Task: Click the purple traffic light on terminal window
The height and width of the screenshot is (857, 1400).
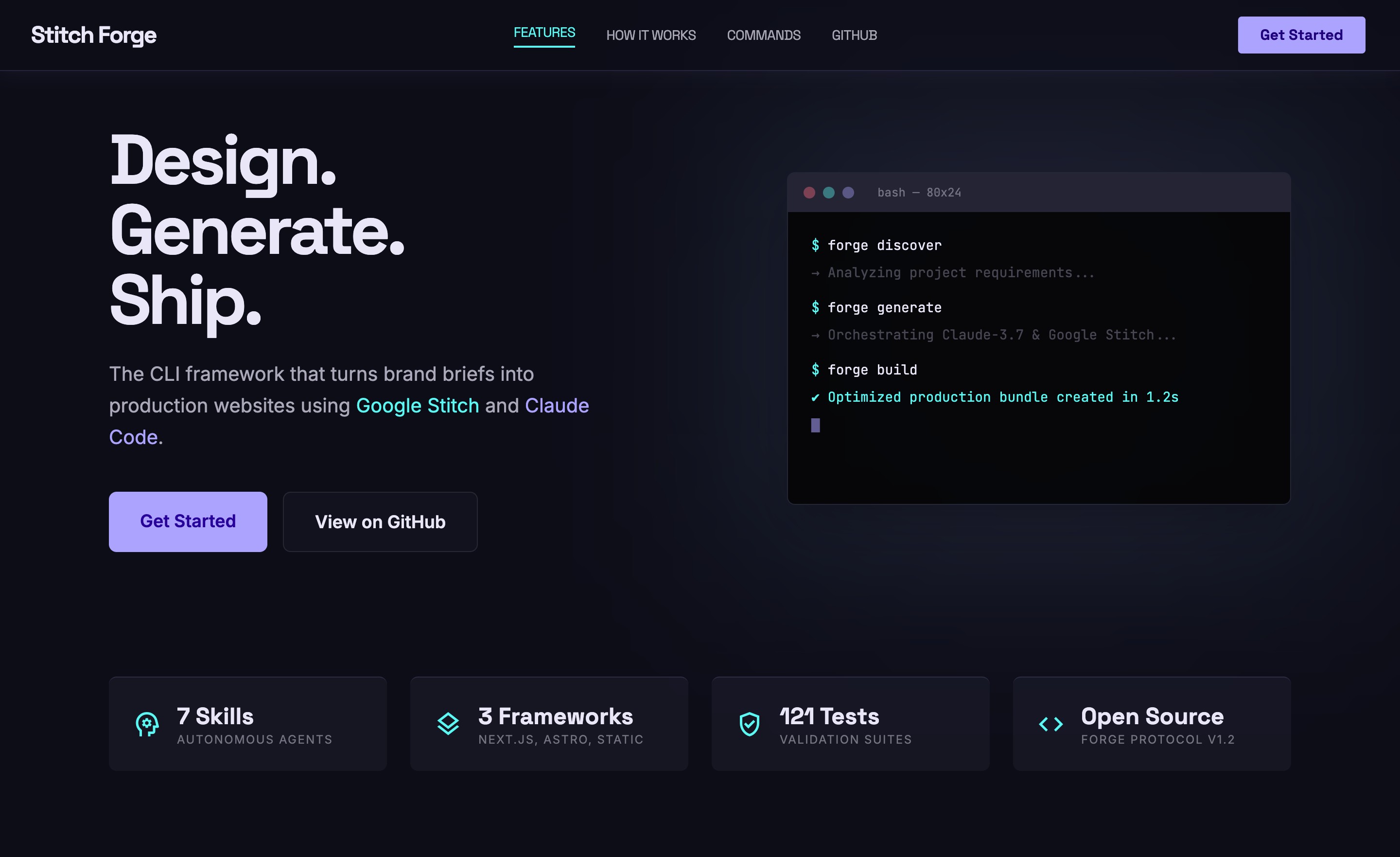Action: coord(848,192)
